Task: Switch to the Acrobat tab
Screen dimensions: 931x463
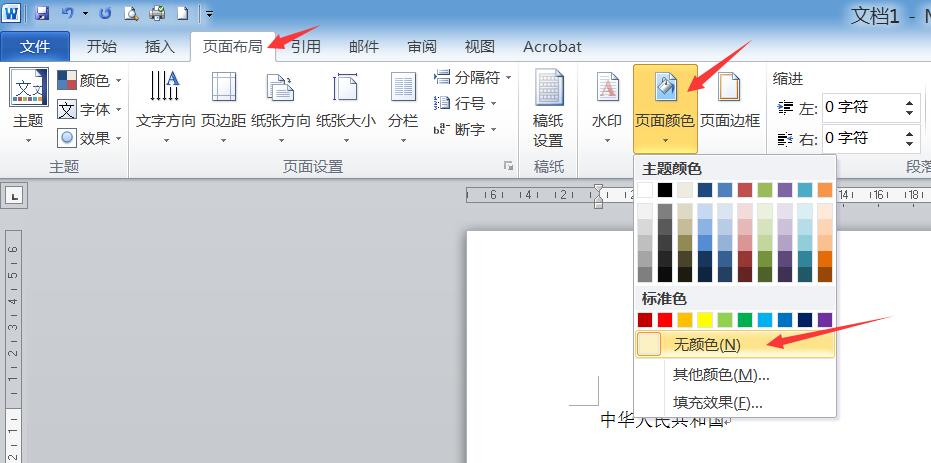Action: 552,46
